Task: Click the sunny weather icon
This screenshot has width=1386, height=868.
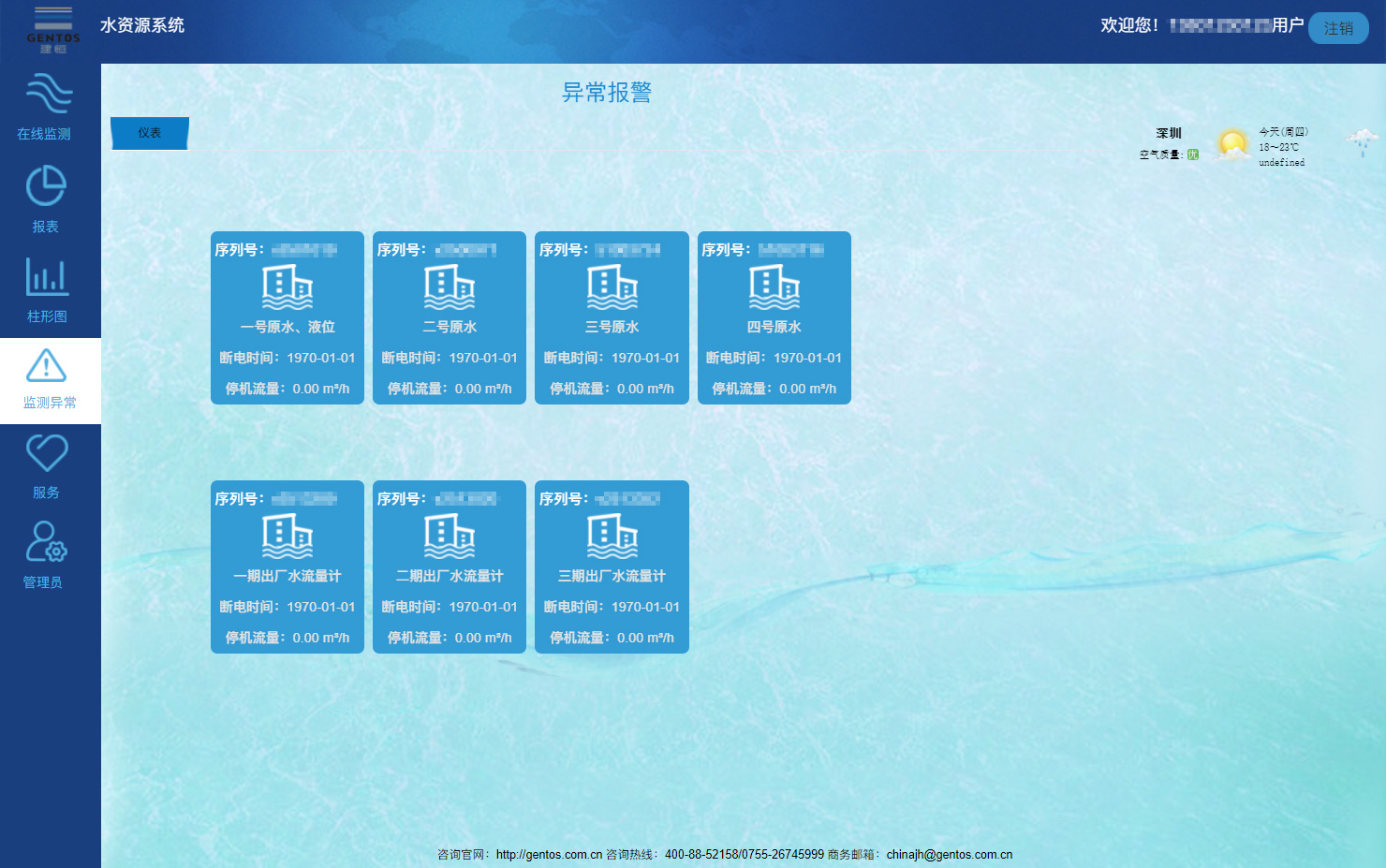Action: (x=1232, y=145)
